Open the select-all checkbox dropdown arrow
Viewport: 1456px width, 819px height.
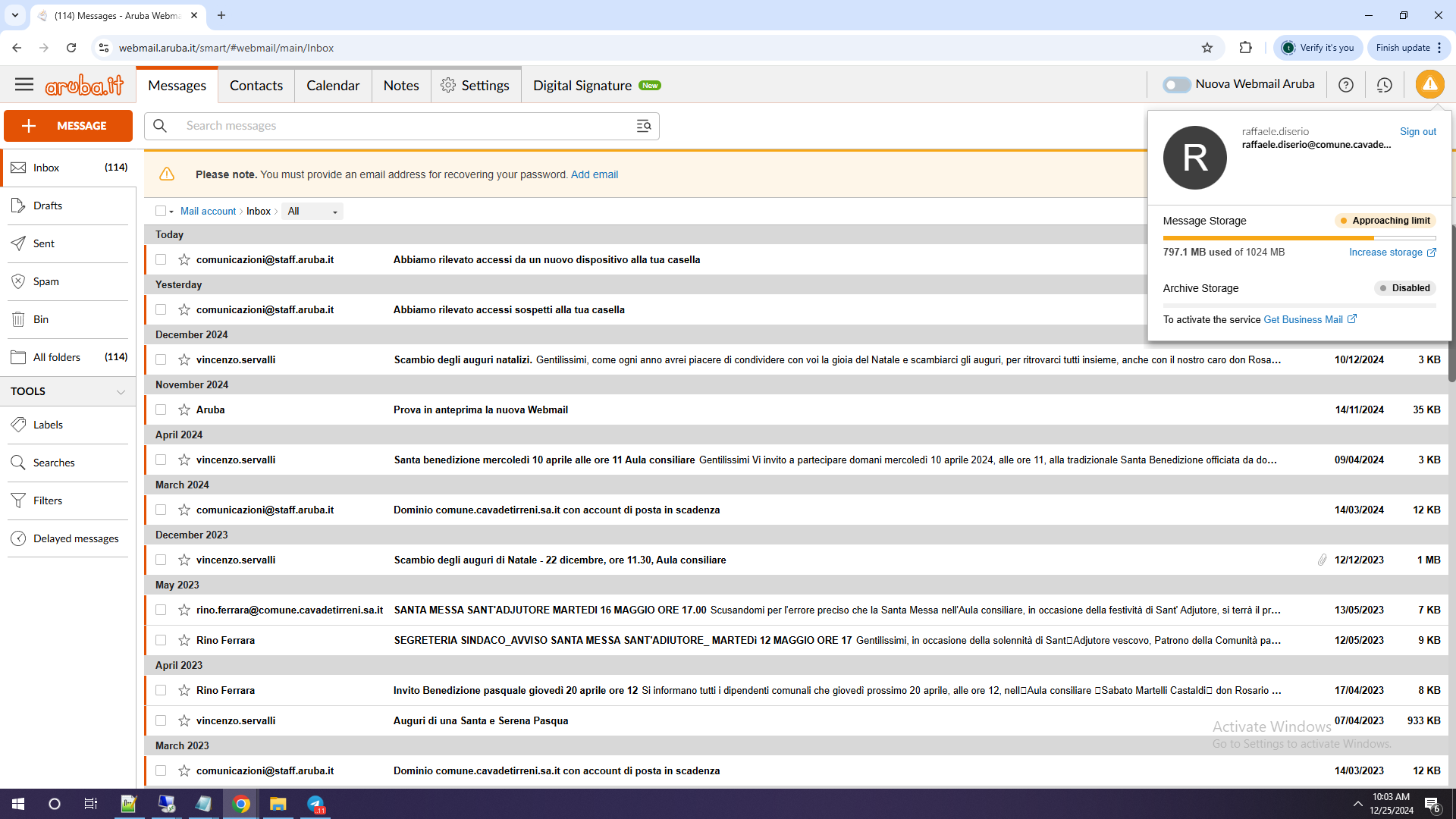[171, 212]
